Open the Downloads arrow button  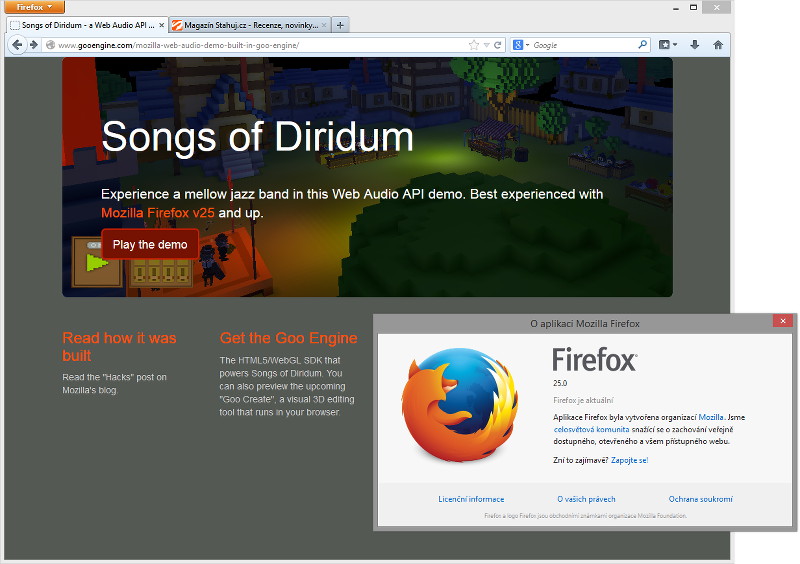pyautogui.click(x=694, y=45)
